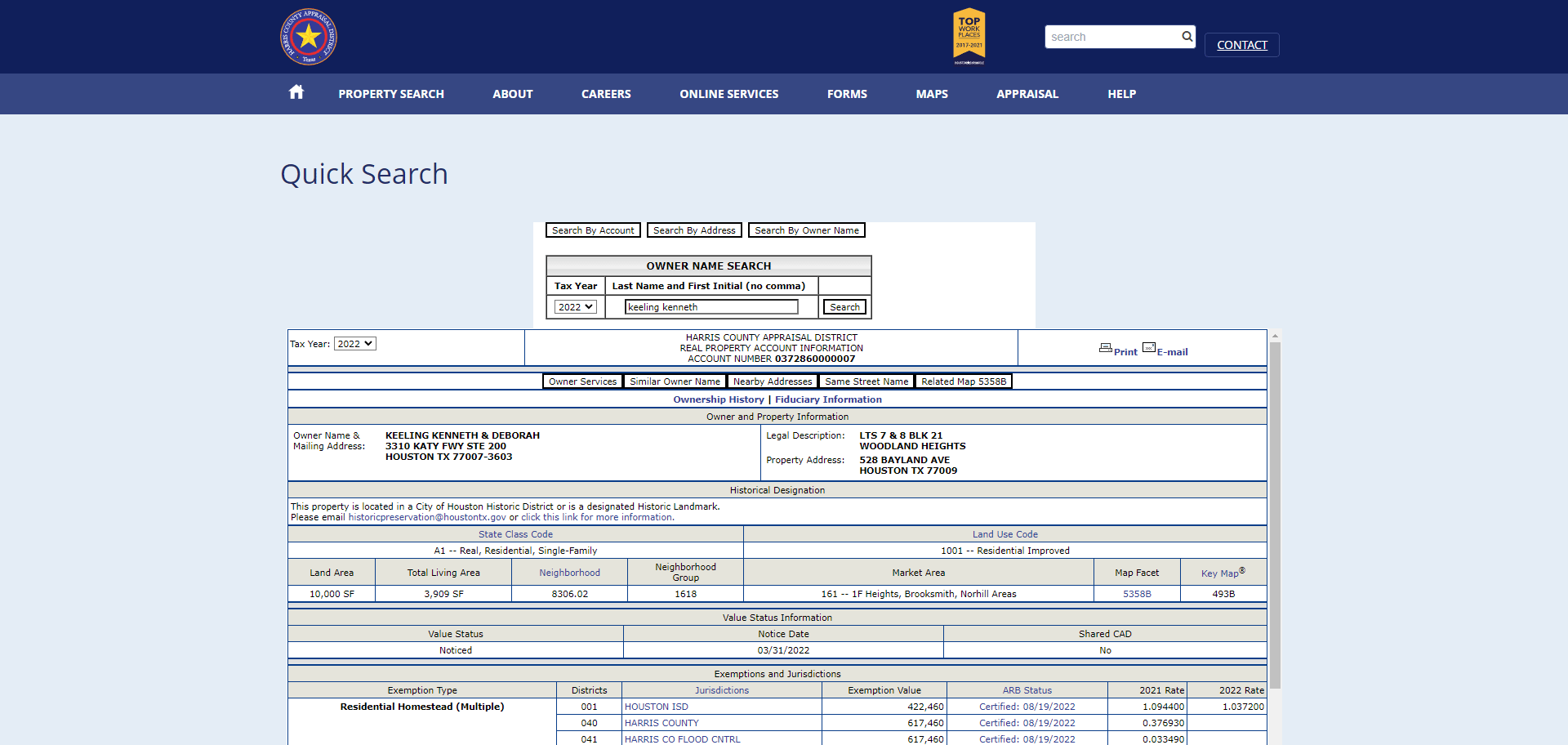Open the Ownership History link

(x=719, y=399)
